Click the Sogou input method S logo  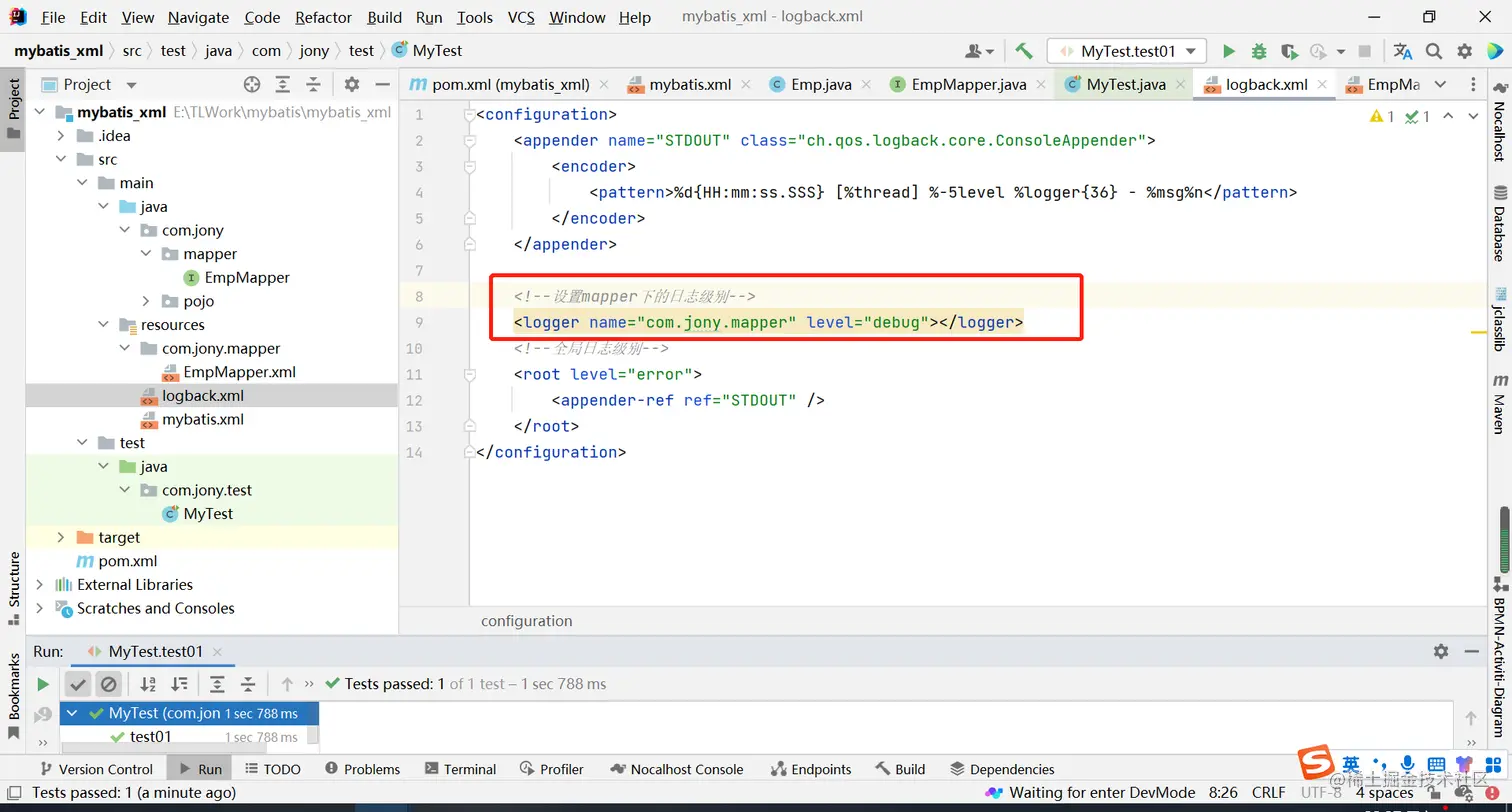pyautogui.click(x=1315, y=764)
